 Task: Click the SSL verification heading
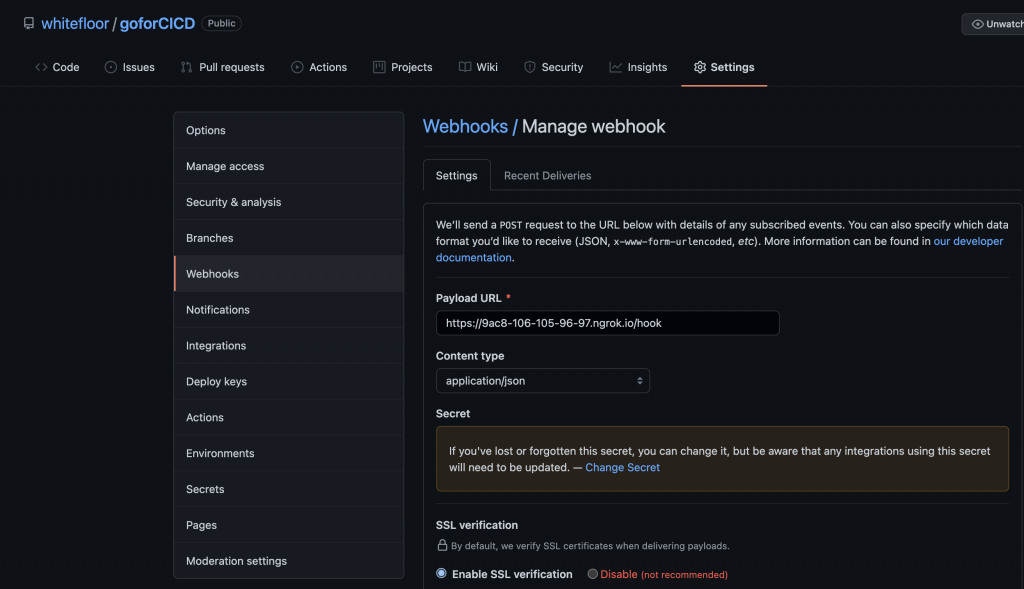[x=477, y=525]
